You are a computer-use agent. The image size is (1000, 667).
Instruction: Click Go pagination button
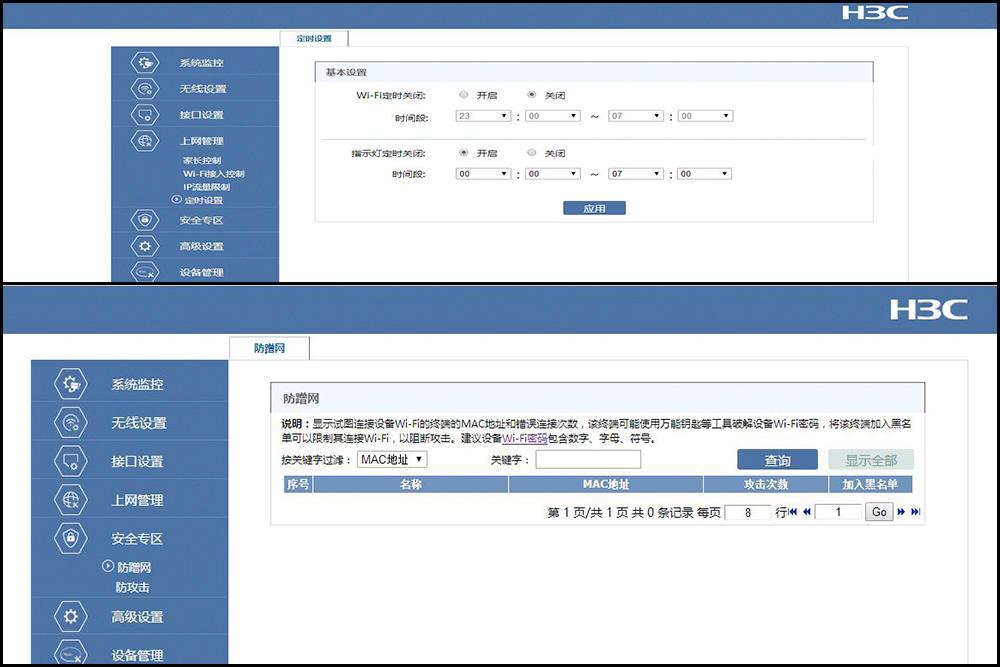(879, 511)
